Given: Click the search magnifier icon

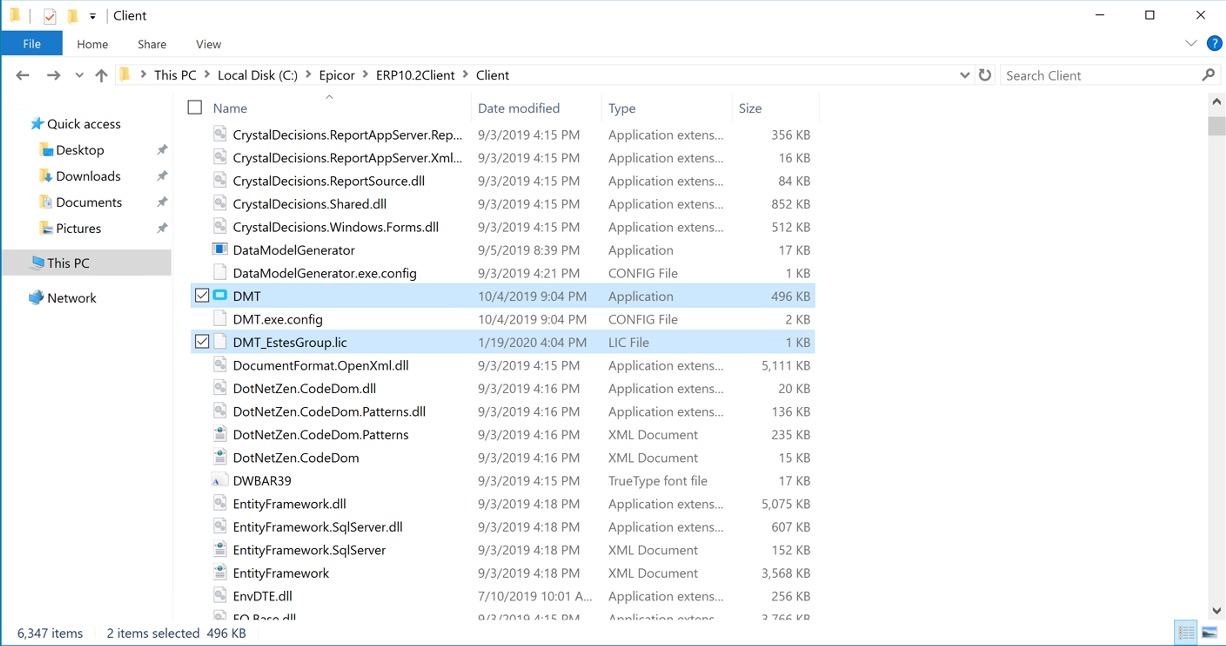Looking at the screenshot, I should click(x=1208, y=75).
